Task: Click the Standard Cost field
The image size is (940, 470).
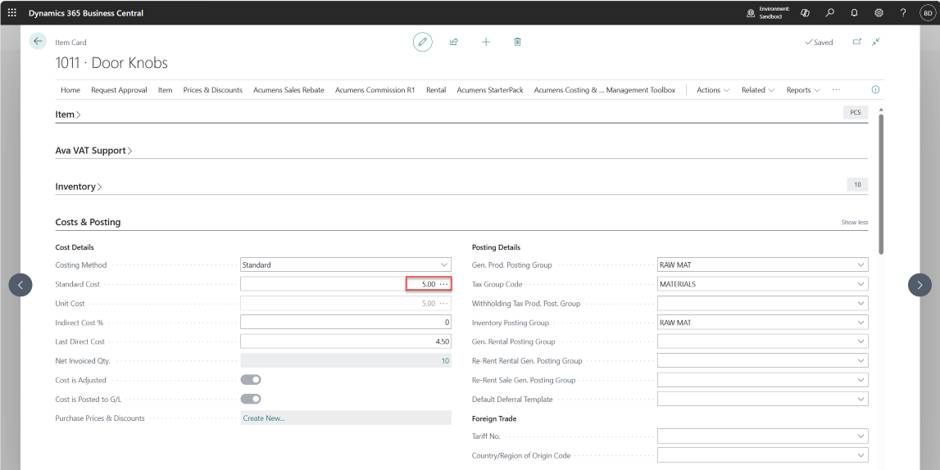Action: coord(346,284)
